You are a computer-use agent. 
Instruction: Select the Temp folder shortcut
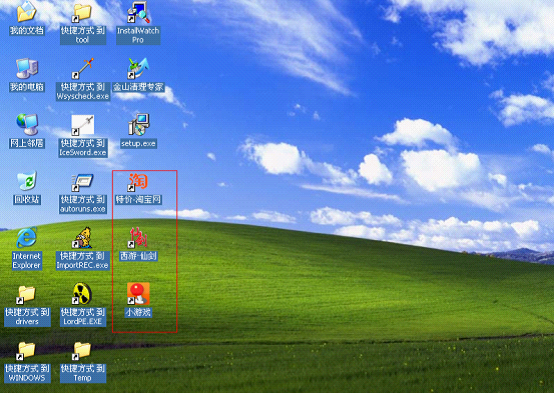[x=82, y=351]
